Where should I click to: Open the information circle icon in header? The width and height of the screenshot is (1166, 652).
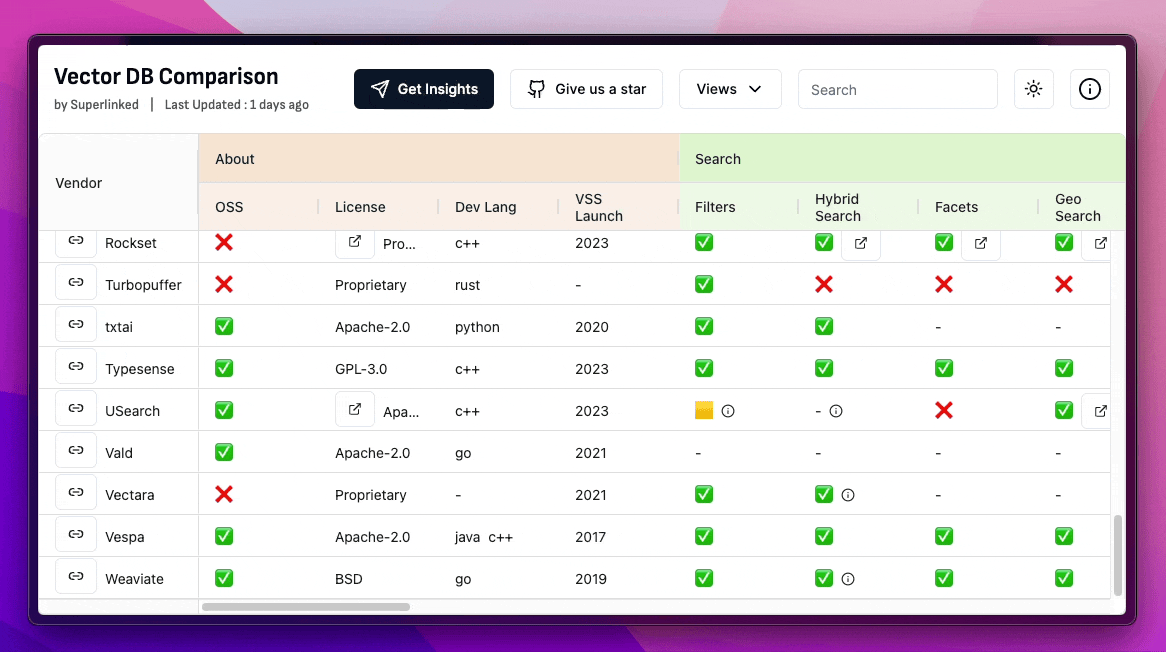[x=1089, y=89]
